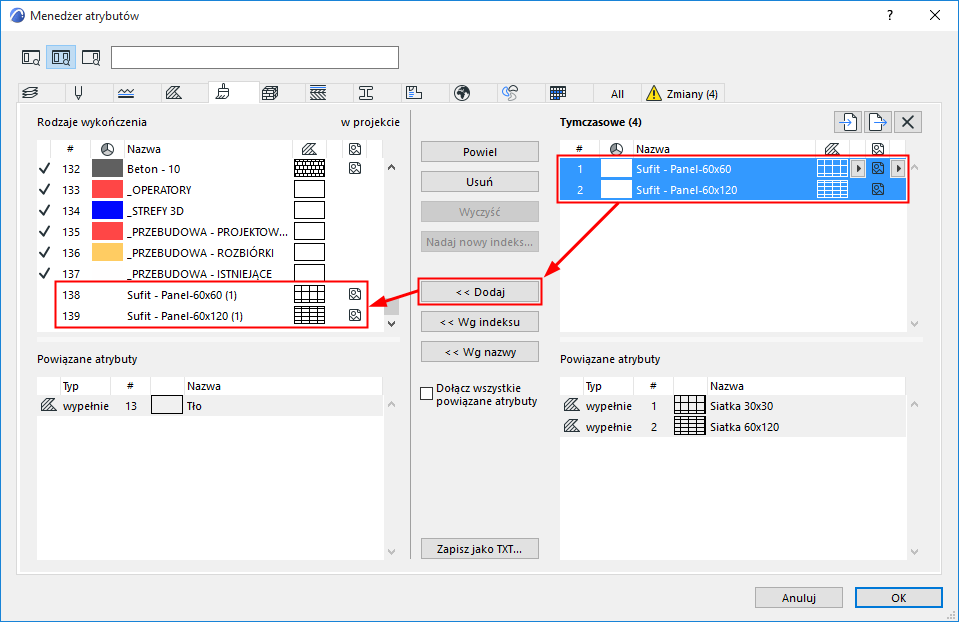This screenshot has width=959, height=622.
Task: Search in left list only icon
Action: click(31, 57)
